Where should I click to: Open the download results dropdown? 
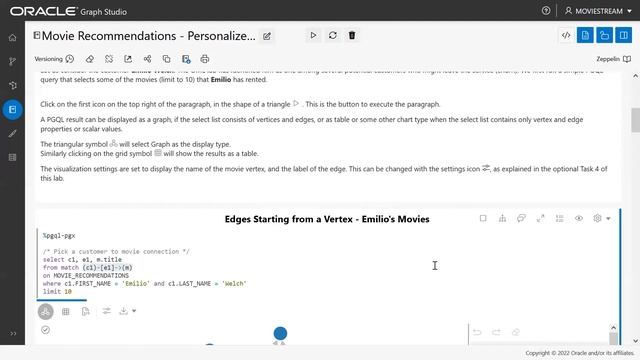127,311
